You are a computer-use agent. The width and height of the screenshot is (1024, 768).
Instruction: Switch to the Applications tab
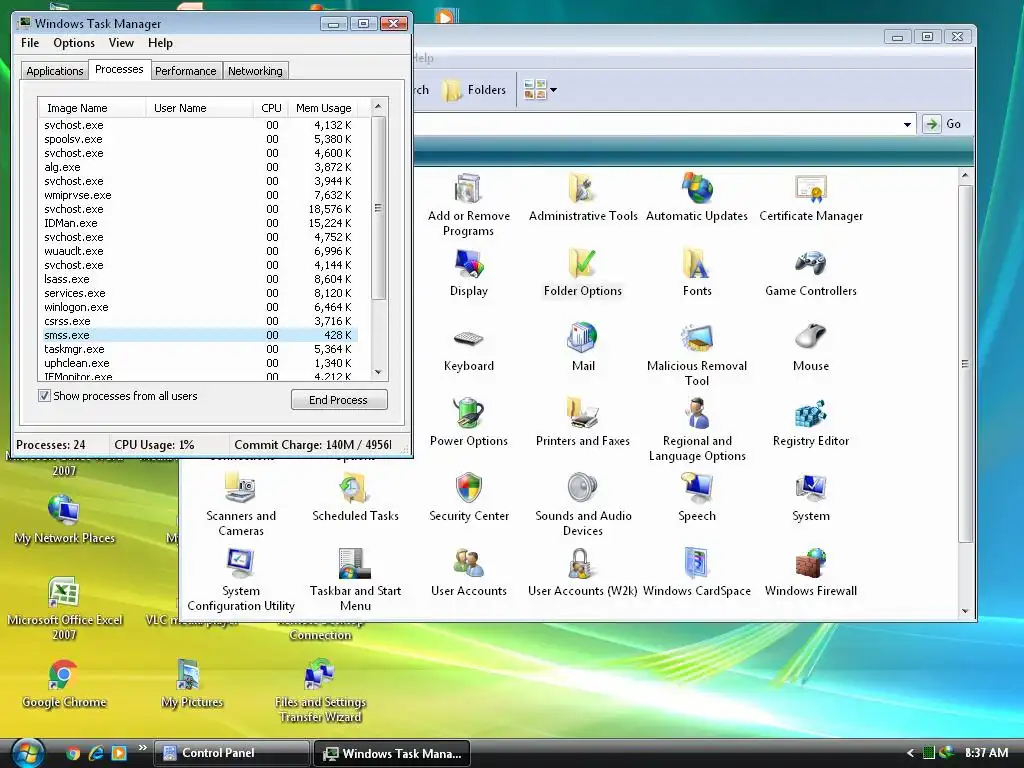(55, 71)
